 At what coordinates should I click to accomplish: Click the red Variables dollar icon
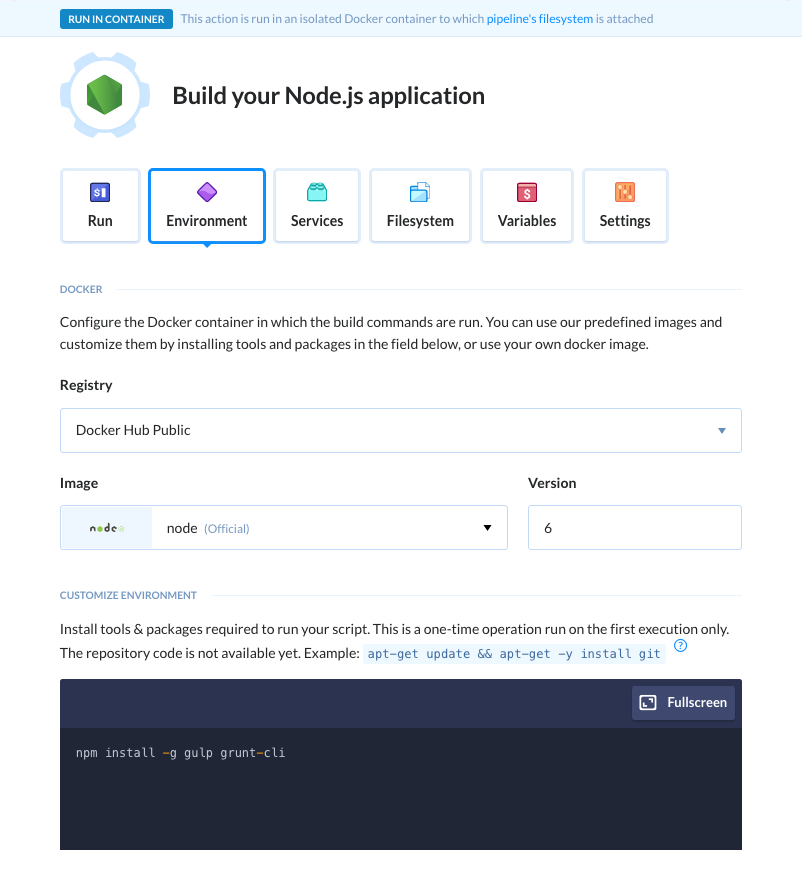pyautogui.click(x=527, y=192)
